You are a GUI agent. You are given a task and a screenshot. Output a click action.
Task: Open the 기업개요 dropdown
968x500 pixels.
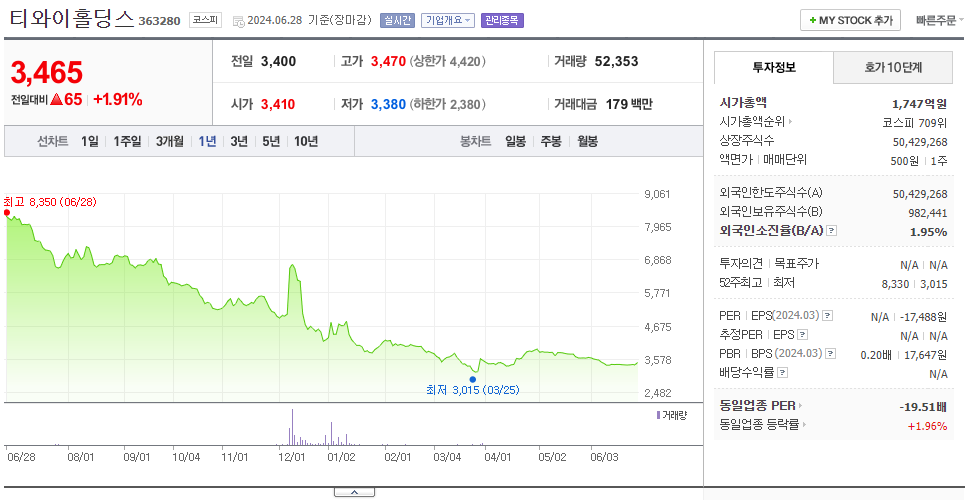click(x=448, y=20)
